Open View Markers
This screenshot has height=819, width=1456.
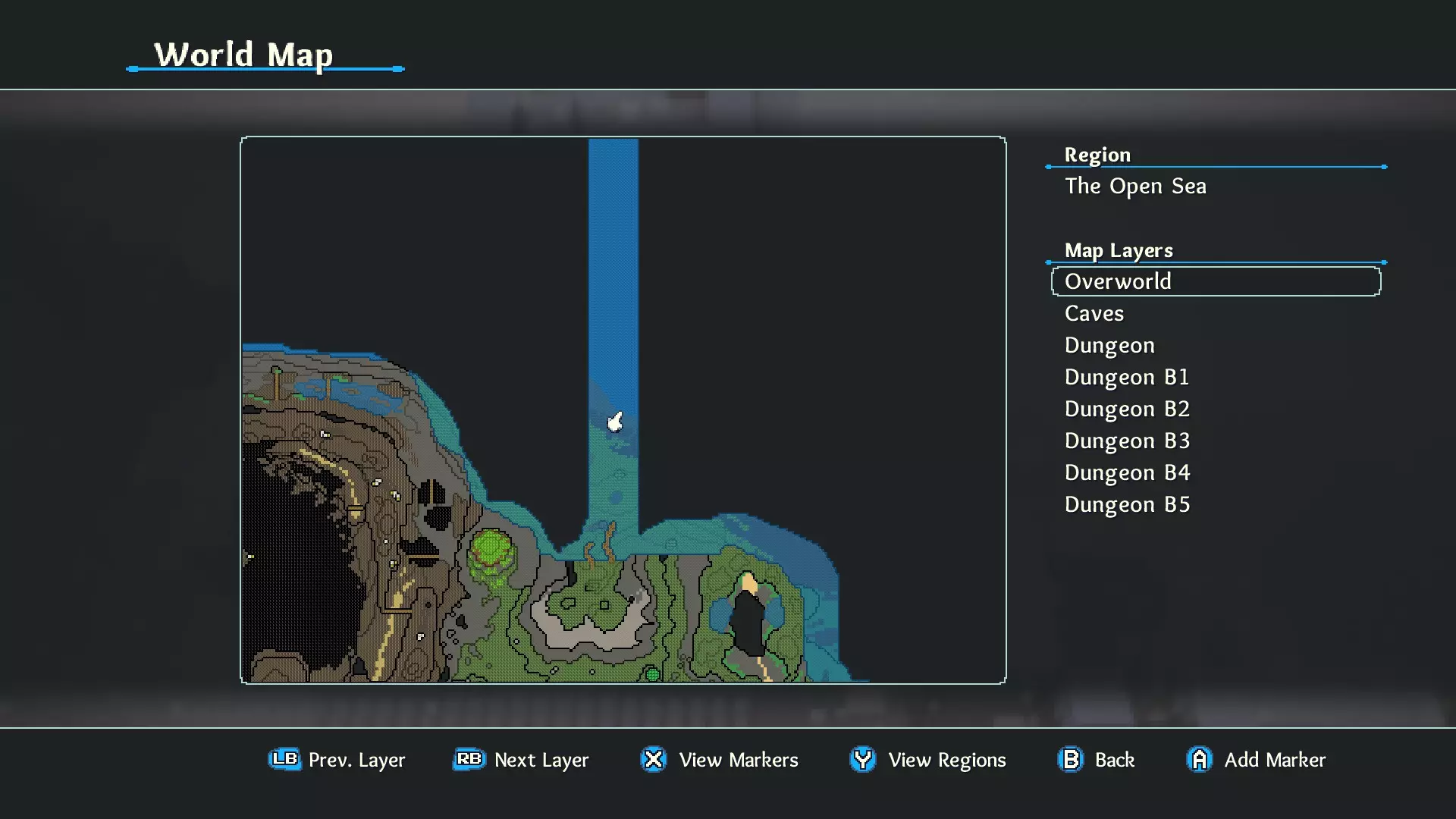pos(738,760)
